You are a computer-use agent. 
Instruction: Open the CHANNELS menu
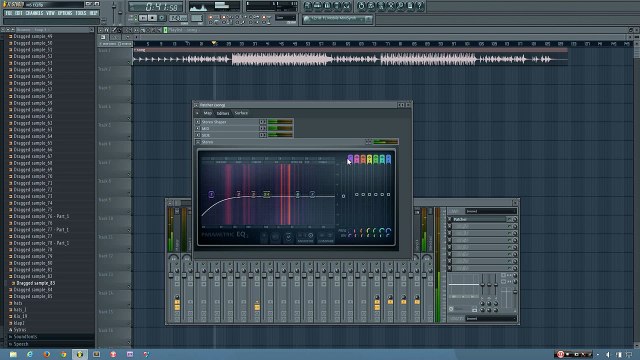tap(34, 13)
